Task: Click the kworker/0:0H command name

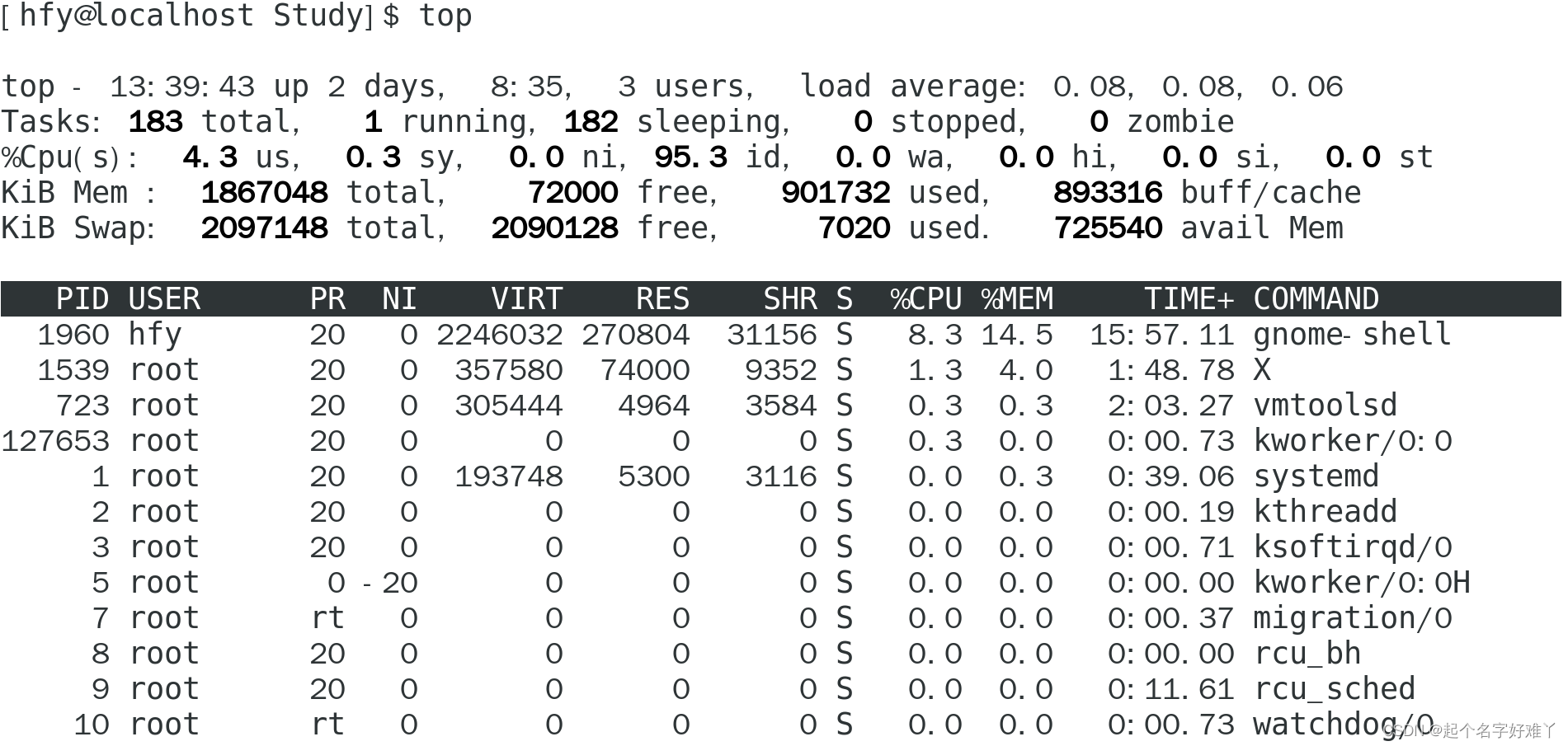Action: click(x=1361, y=583)
